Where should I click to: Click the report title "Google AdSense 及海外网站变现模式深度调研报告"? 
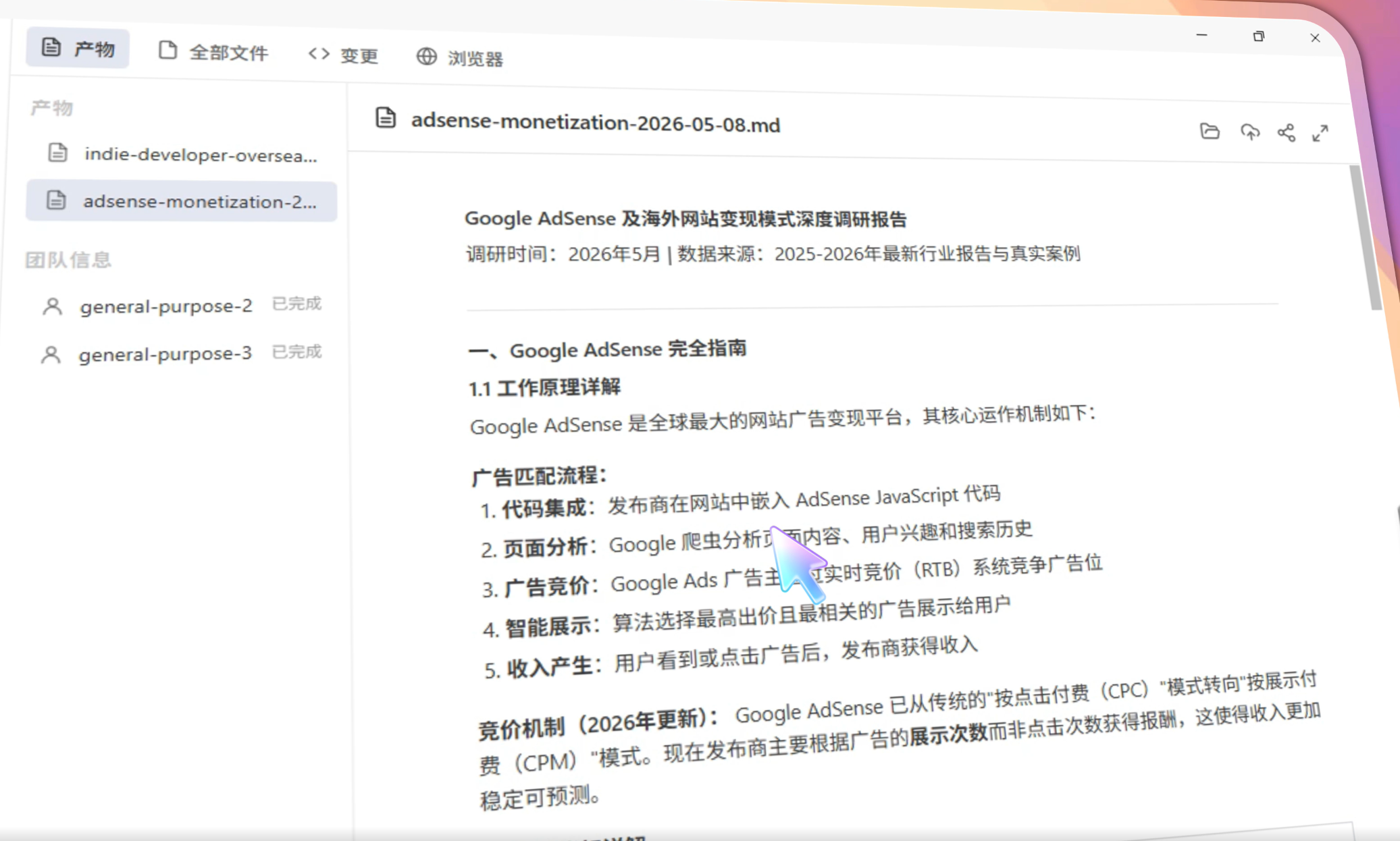pyautogui.click(x=685, y=219)
